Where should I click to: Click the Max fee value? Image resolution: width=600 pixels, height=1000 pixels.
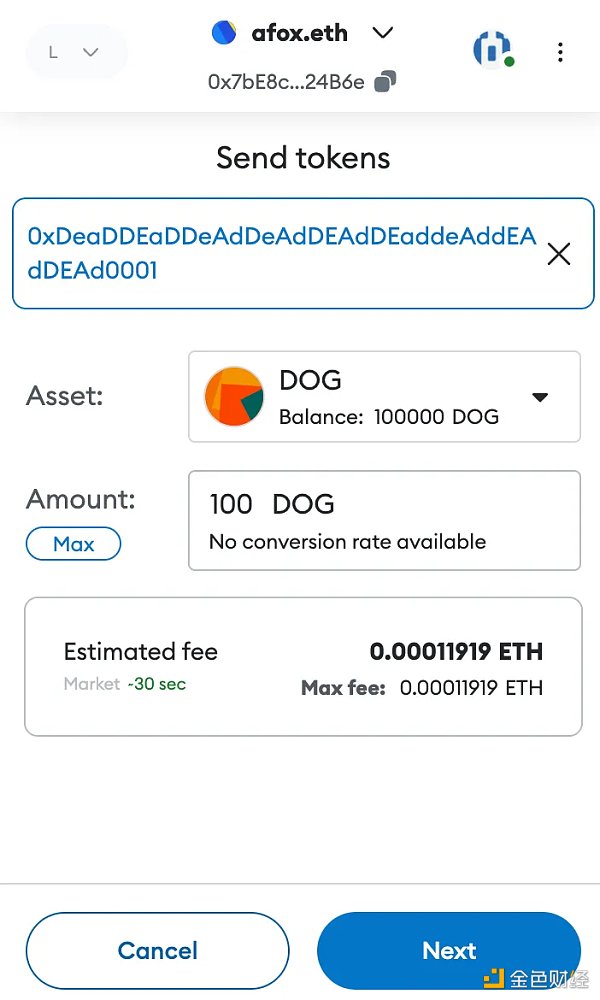click(x=471, y=688)
